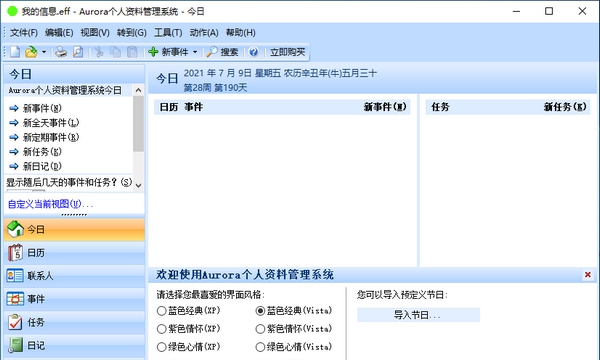The image size is (600, 360).
Task: Click the toolbar drag handle beside the New icon
Action: click(x=5, y=52)
